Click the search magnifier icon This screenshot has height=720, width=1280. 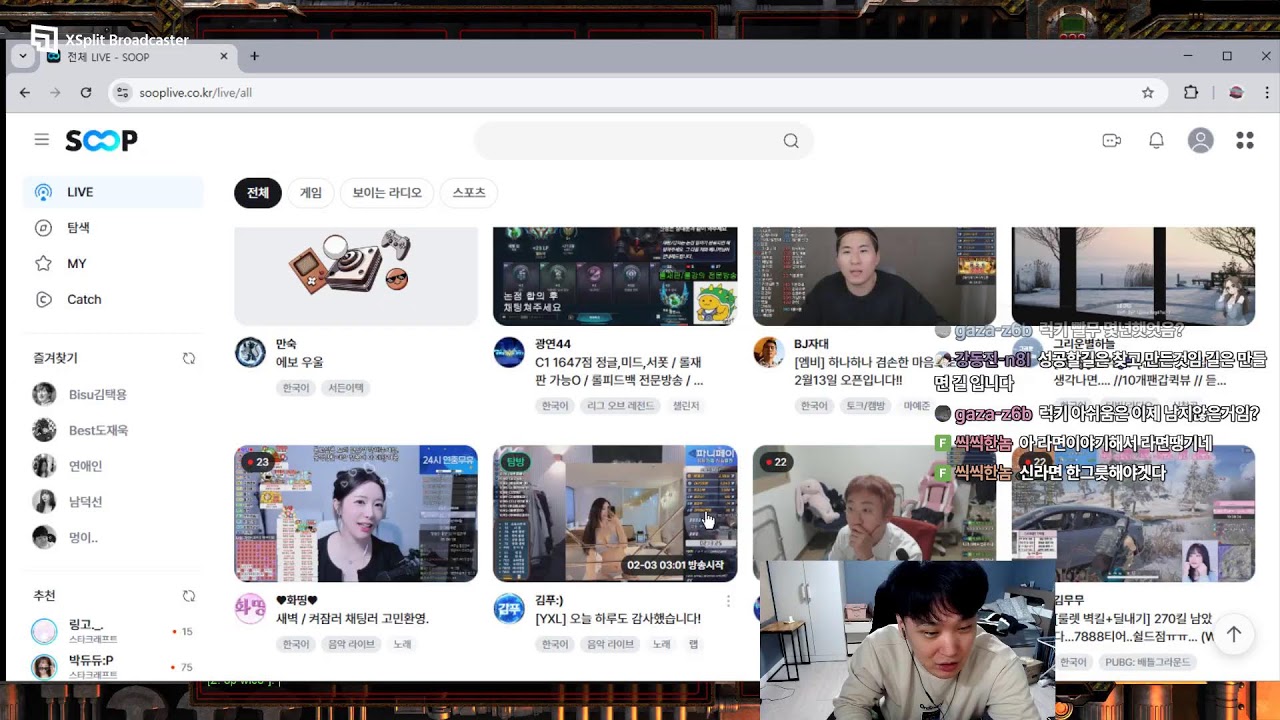pos(791,141)
